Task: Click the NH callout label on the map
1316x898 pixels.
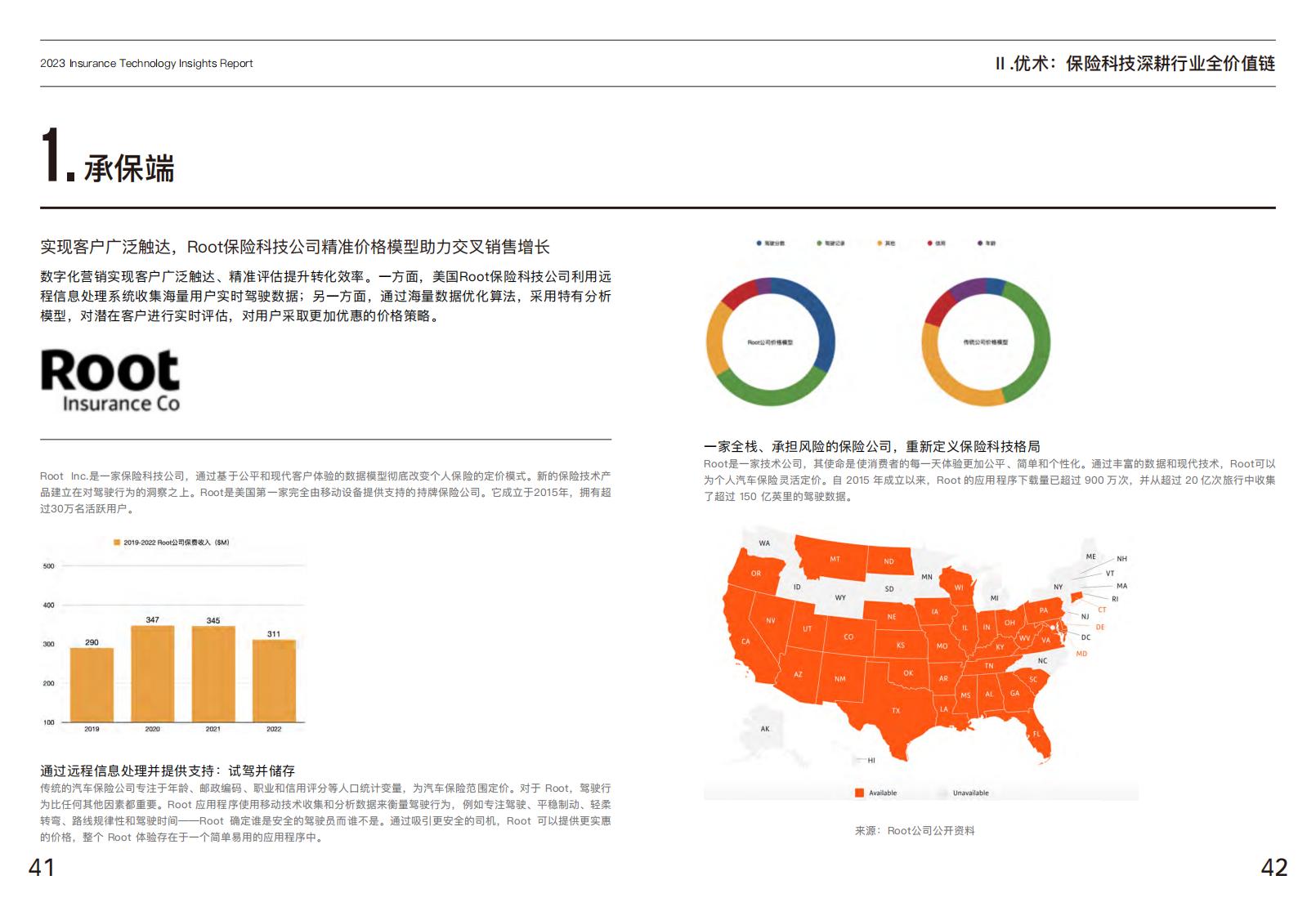Action: pos(1121,559)
